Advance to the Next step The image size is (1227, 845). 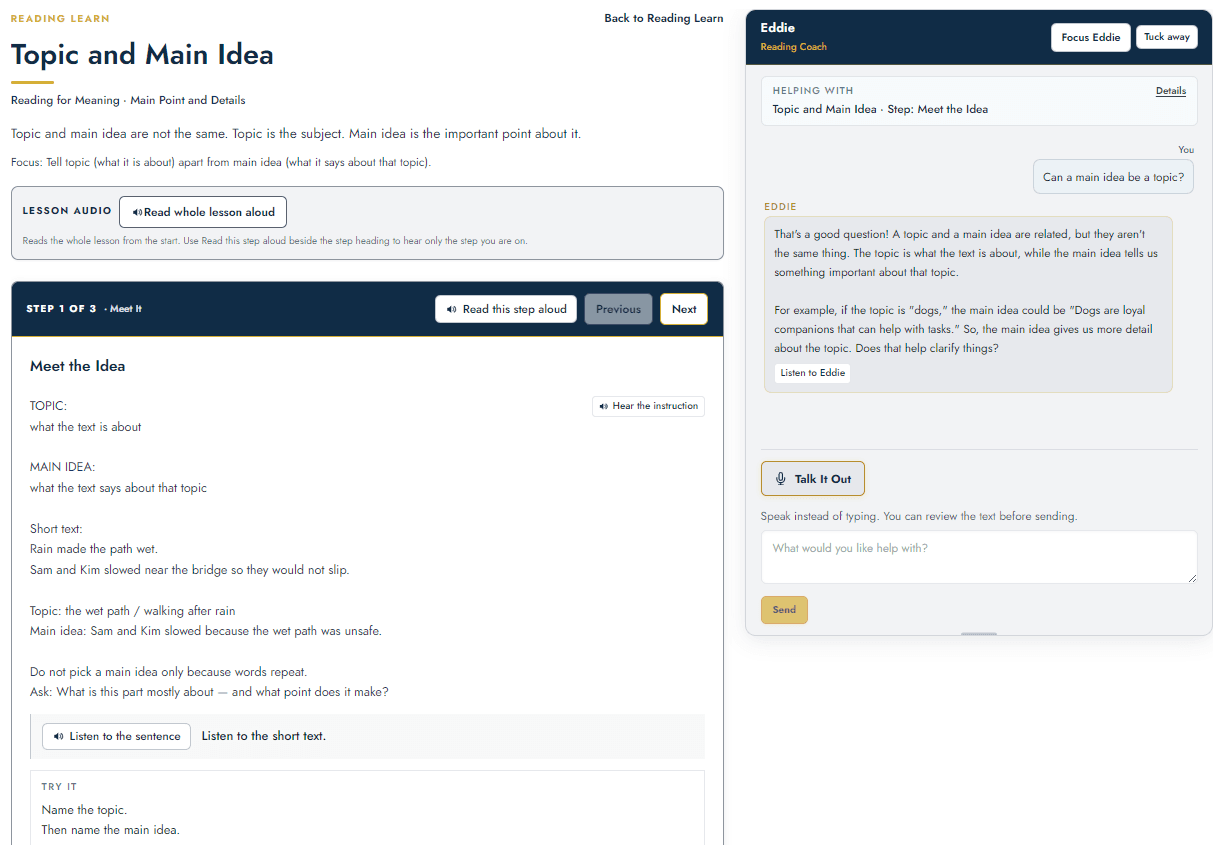pyautogui.click(x=684, y=309)
